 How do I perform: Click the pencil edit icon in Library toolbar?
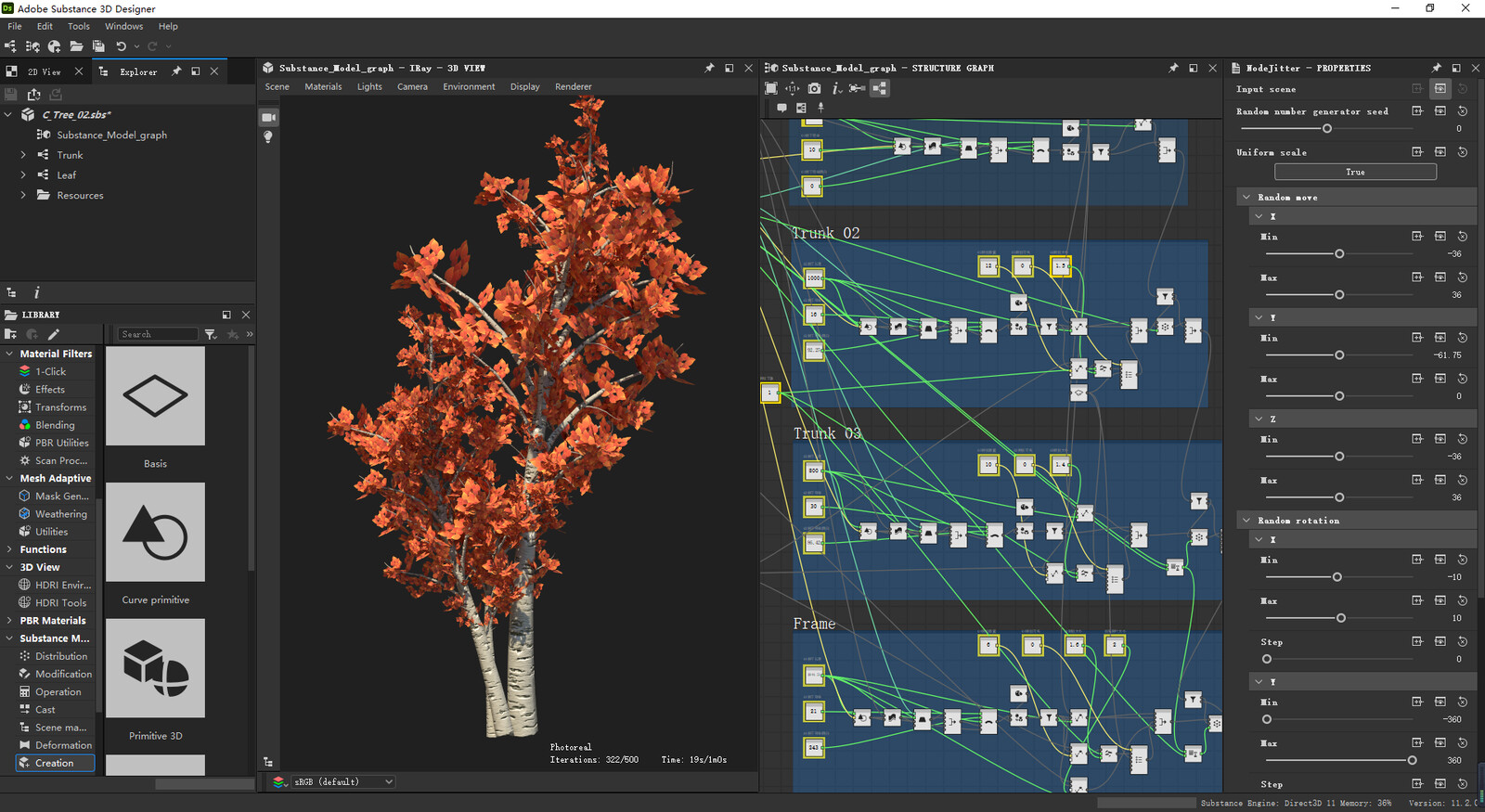[x=53, y=334]
